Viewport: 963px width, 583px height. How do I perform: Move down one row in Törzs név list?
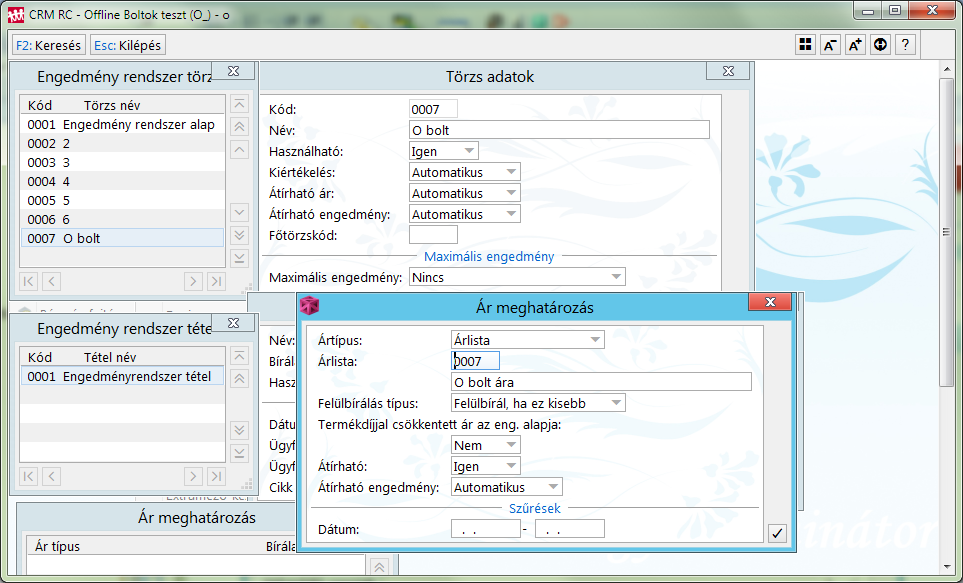pos(240,213)
